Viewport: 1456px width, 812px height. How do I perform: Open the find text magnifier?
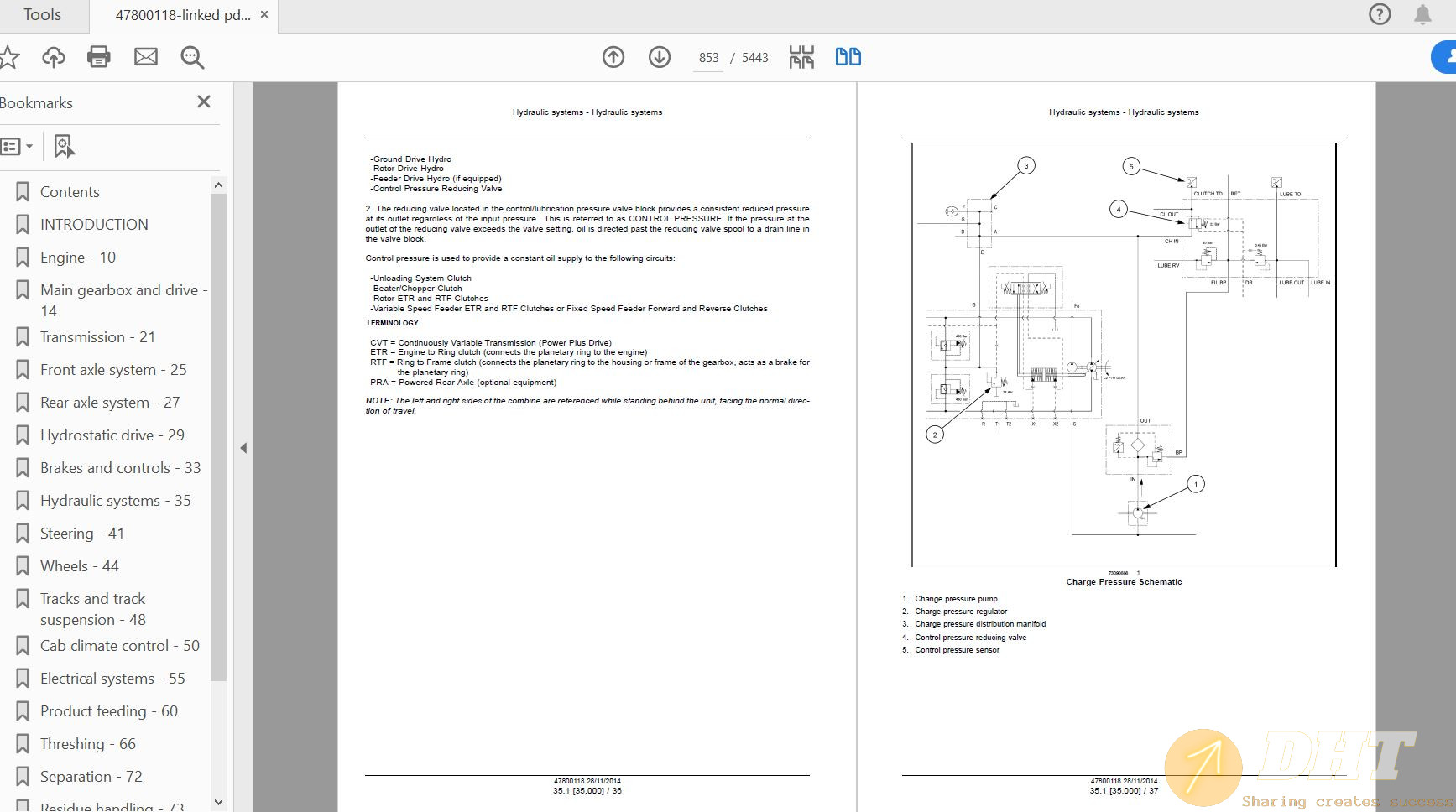tap(192, 57)
